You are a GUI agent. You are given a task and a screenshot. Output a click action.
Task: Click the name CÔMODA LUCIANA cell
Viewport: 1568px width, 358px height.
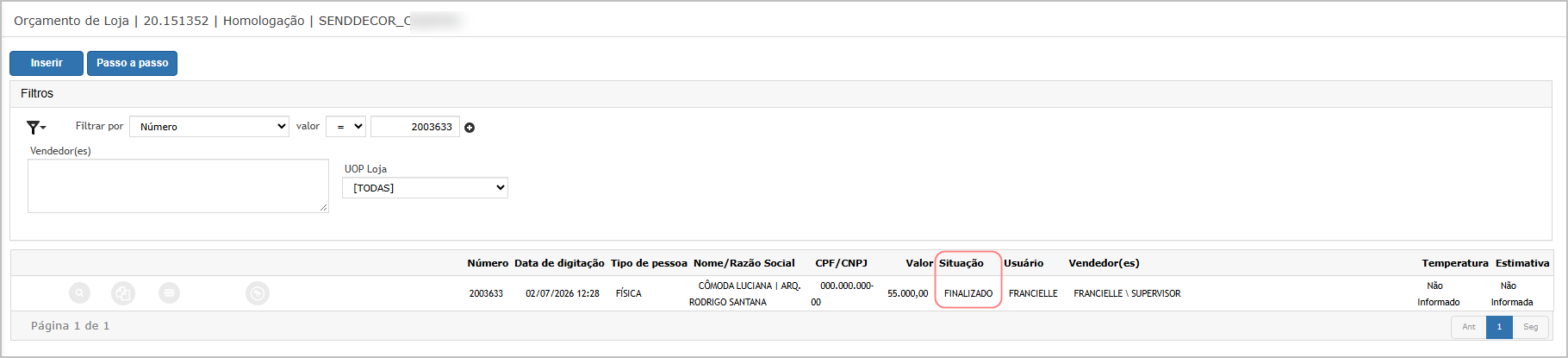tap(744, 293)
